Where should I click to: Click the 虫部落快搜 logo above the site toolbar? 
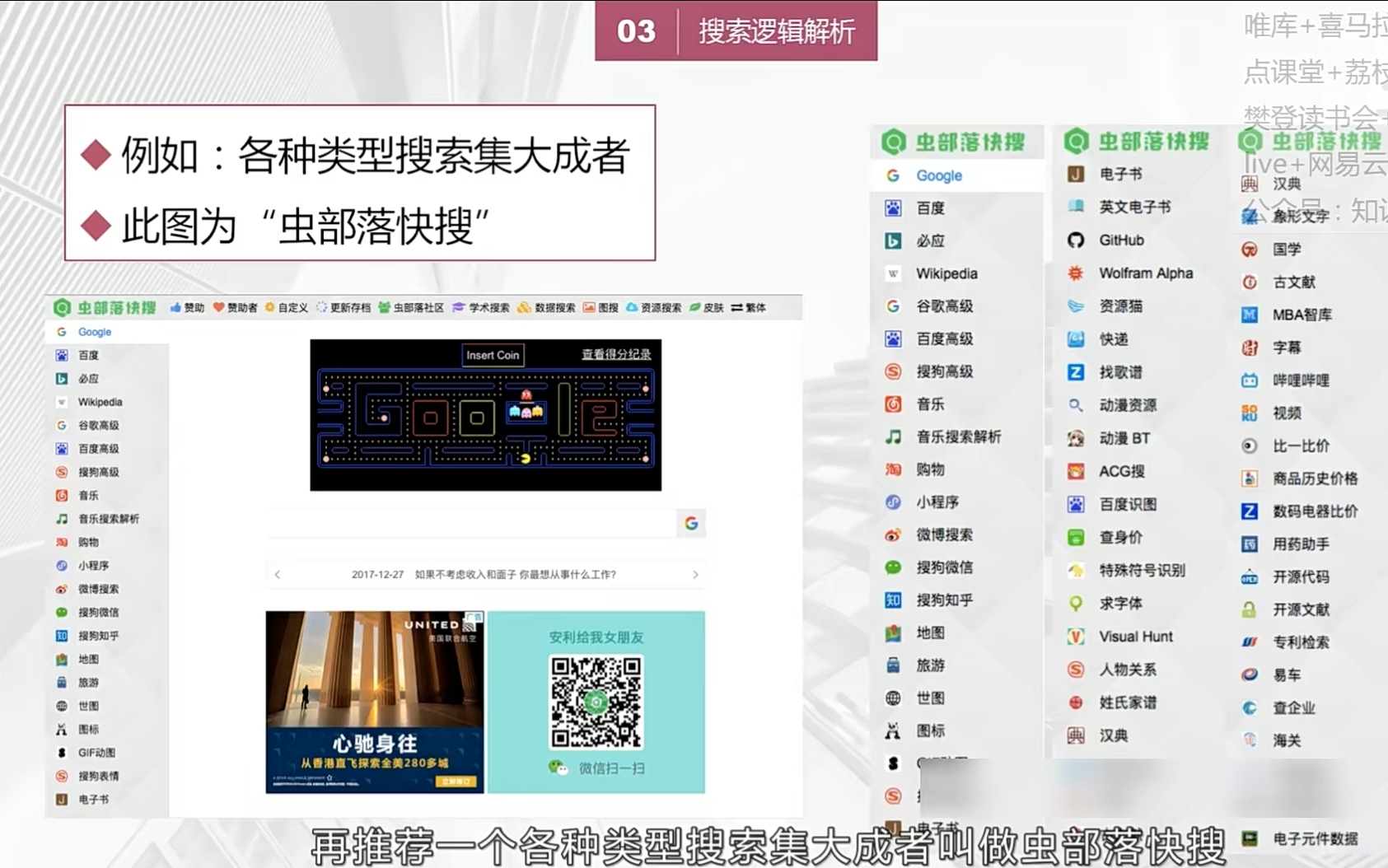click(105, 307)
